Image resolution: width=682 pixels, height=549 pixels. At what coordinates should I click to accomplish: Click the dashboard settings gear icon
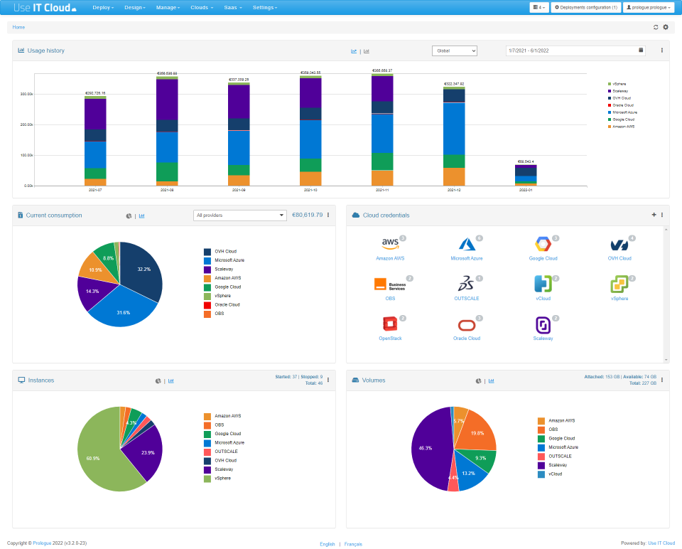pos(666,27)
